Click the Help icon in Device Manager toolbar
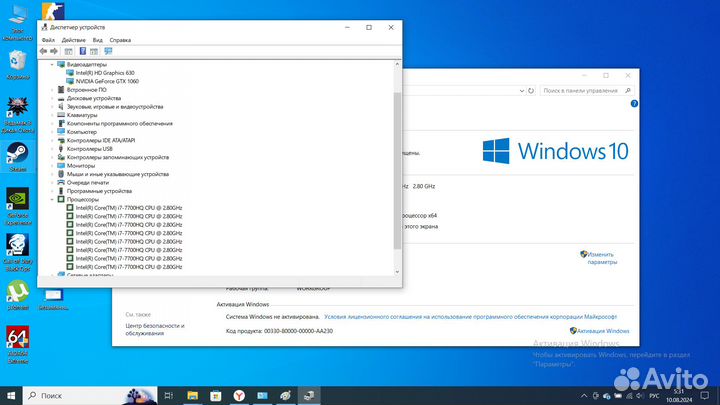 pyautogui.click(x=82, y=50)
